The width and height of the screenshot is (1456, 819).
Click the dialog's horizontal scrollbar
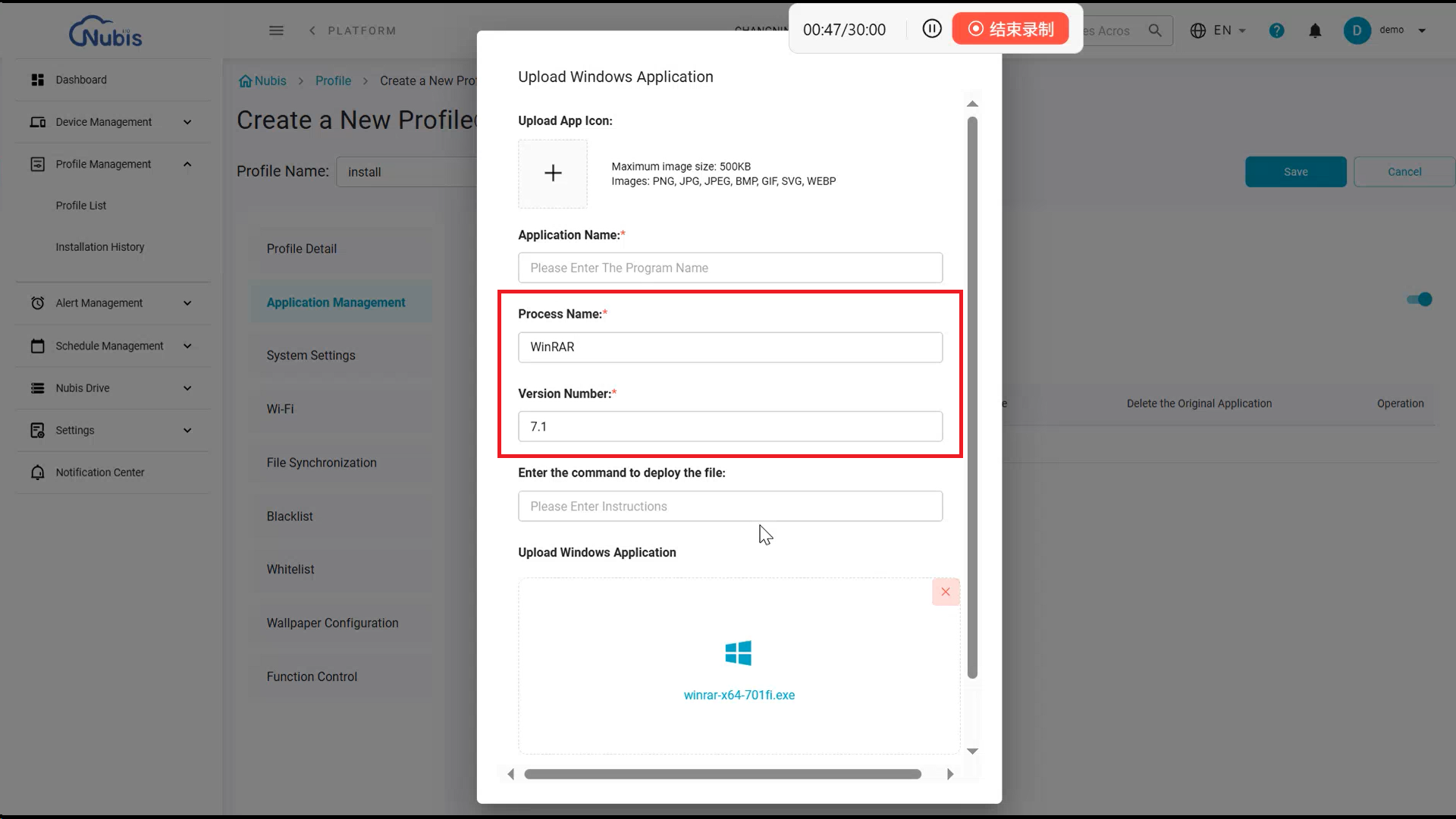coord(722,774)
